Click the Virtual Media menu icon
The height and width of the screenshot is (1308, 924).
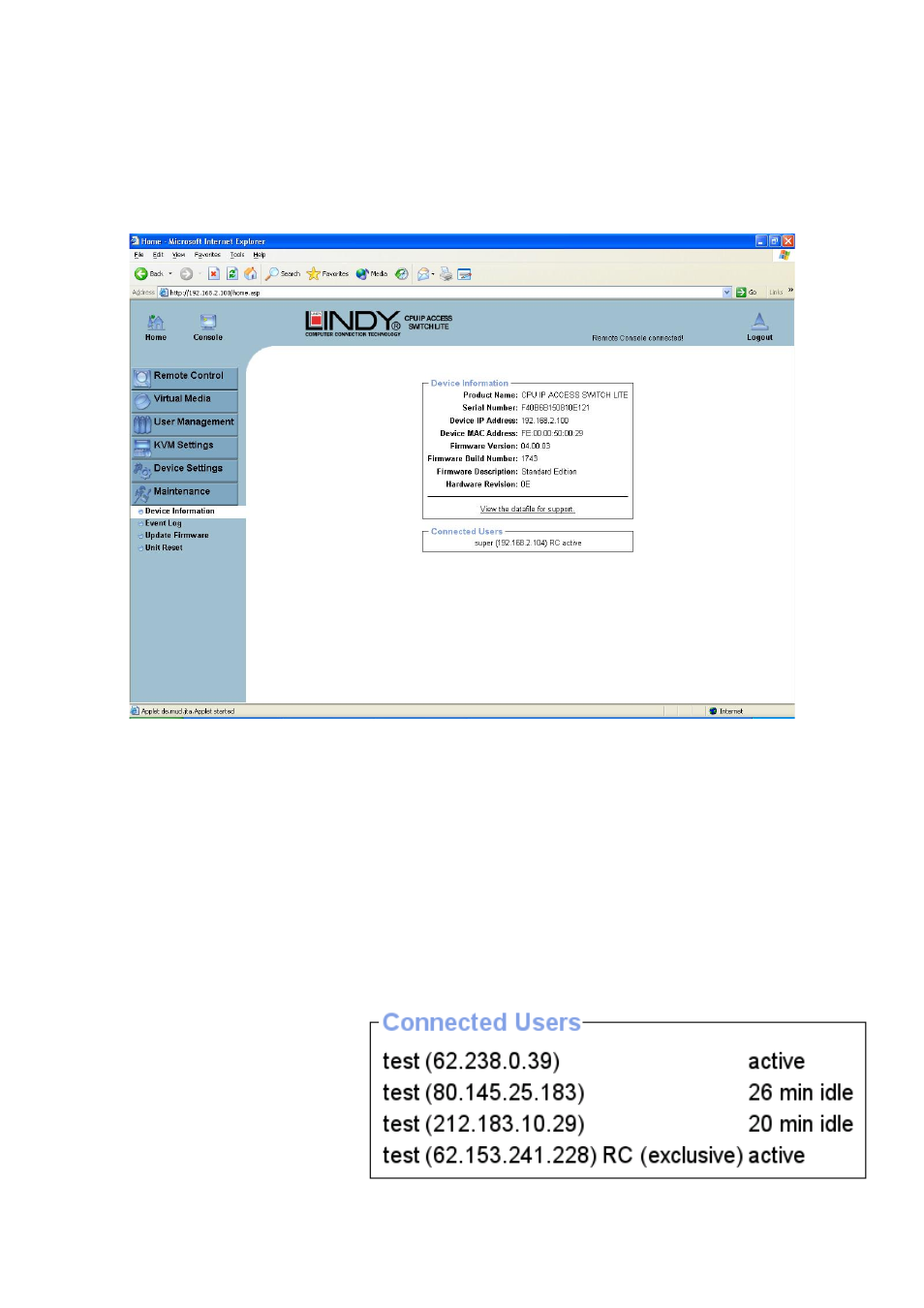coord(141,400)
